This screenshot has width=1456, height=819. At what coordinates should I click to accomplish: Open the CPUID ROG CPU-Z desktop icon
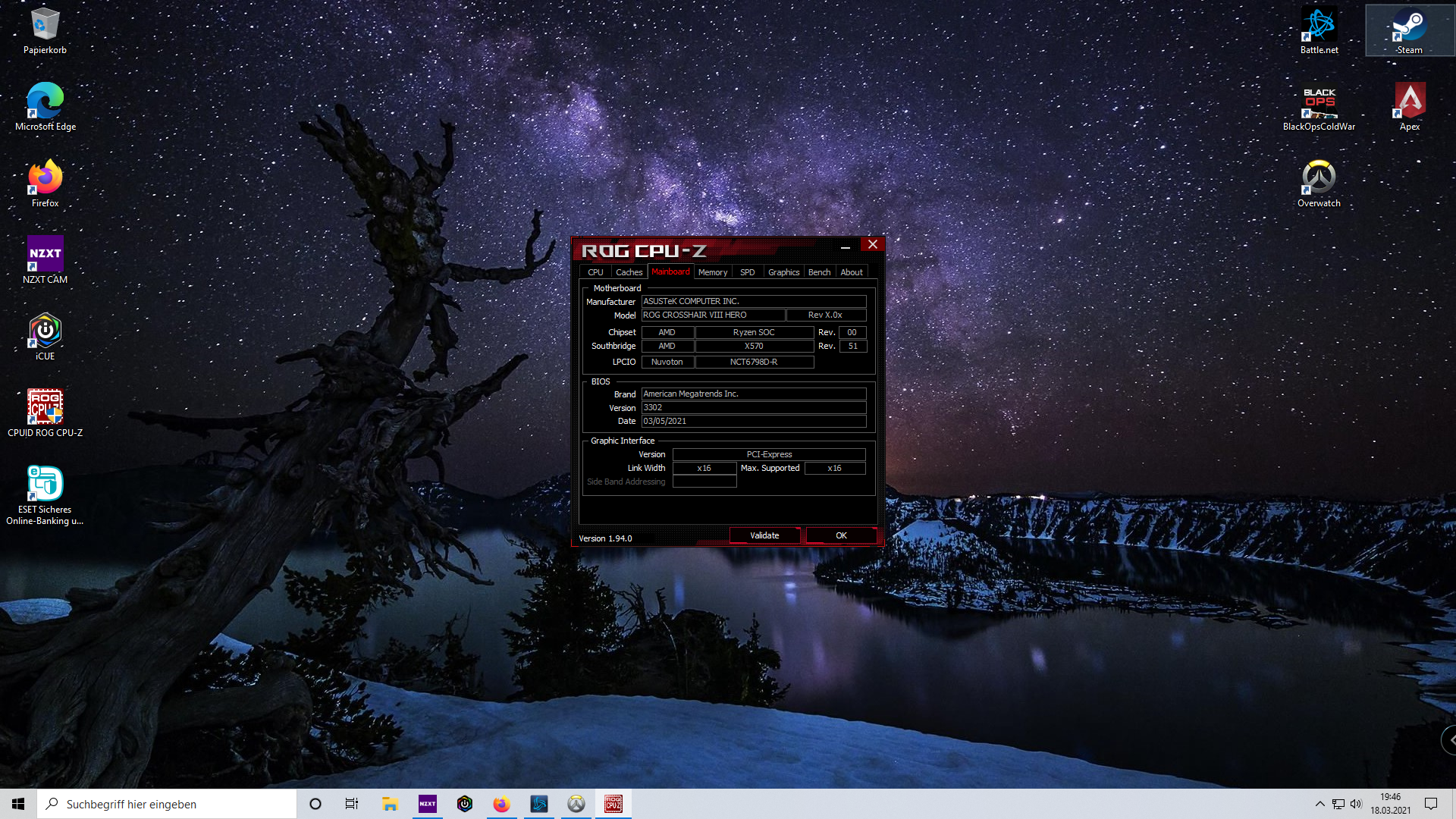pos(45,413)
